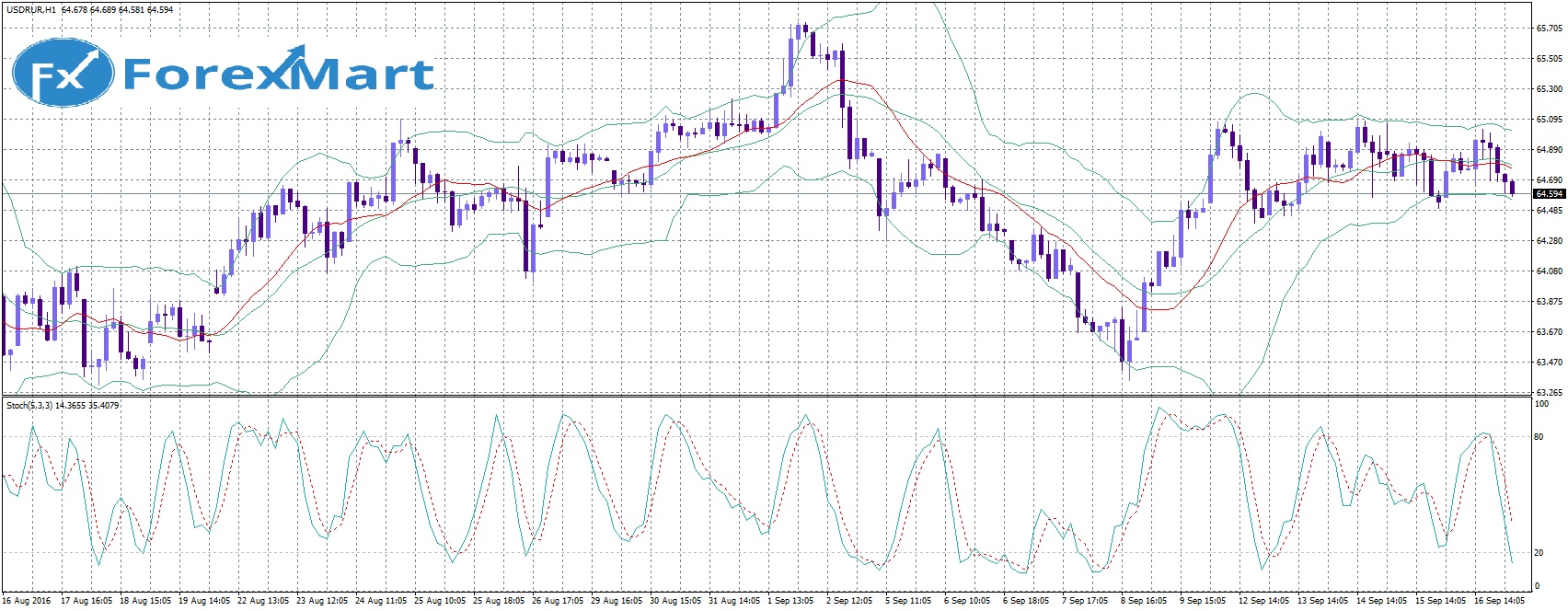This screenshot has height=611, width=1568.
Task: Click the 5 Sep 11:05 time label
Action: click(908, 601)
